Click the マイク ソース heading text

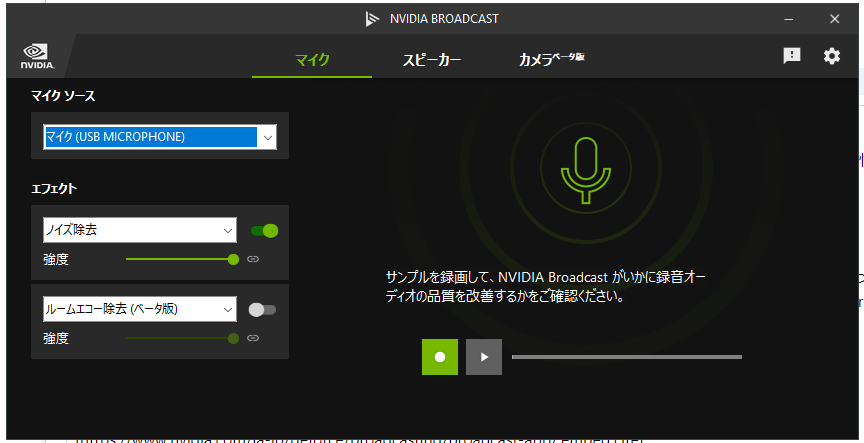[63, 96]
